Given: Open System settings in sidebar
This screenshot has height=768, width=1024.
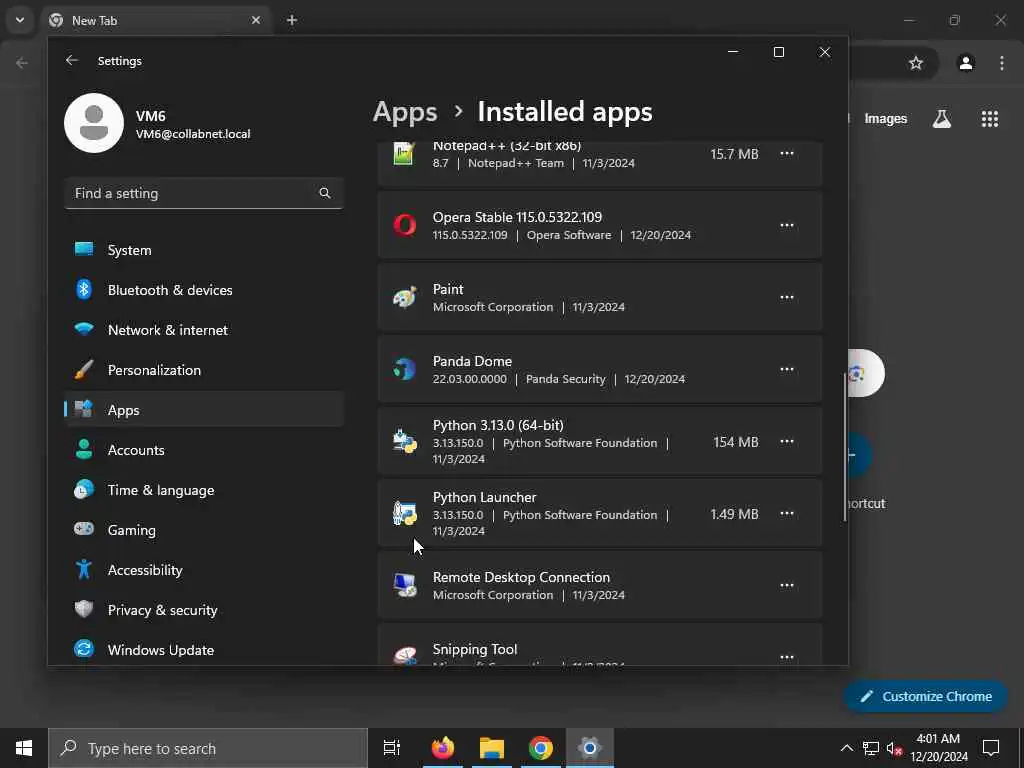Looking at the screenshot, I should [204, 250].
